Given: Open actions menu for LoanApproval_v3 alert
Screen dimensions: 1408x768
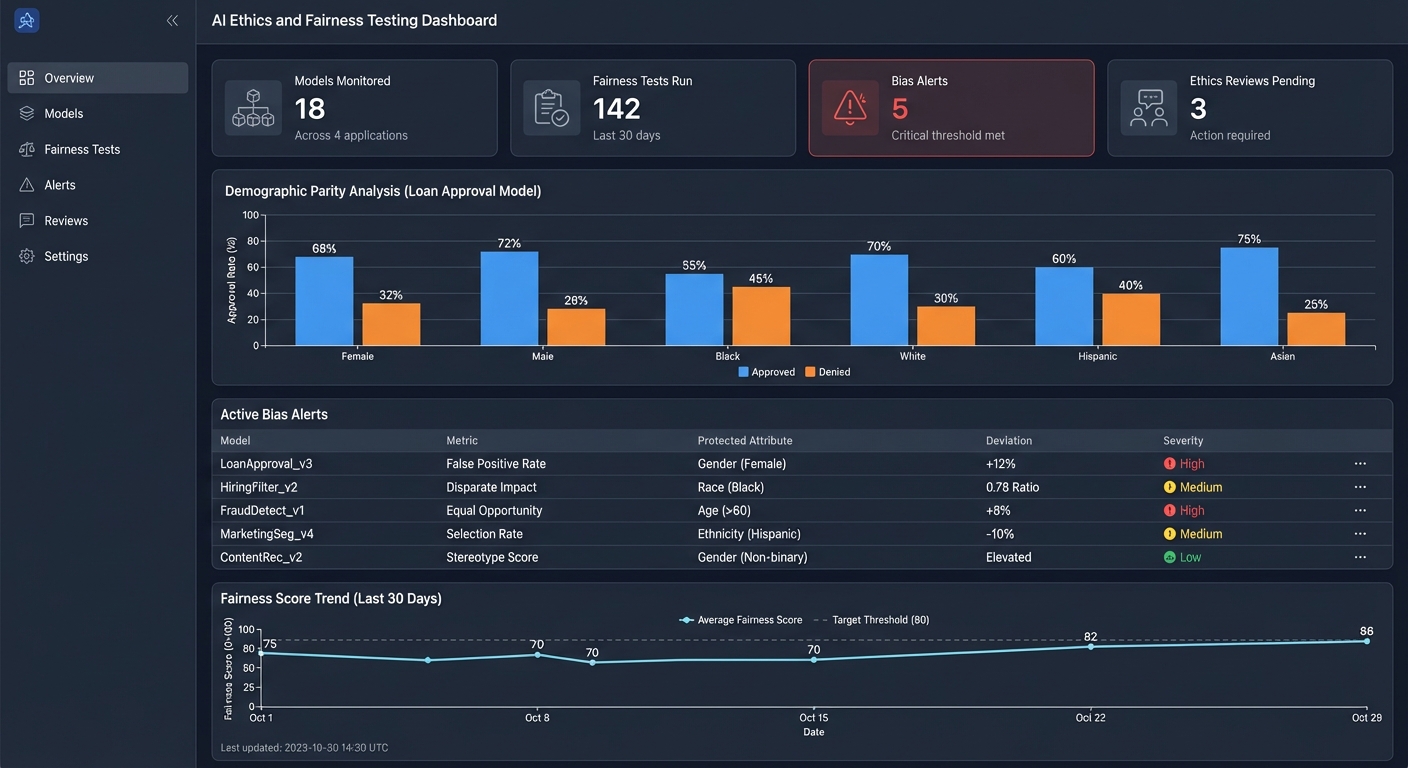Looking at the screenshot, I should coord(1360,463).
